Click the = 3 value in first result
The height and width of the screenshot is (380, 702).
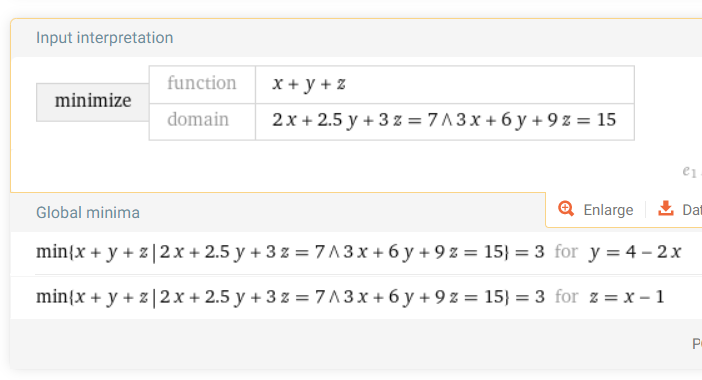pos(530,252)
